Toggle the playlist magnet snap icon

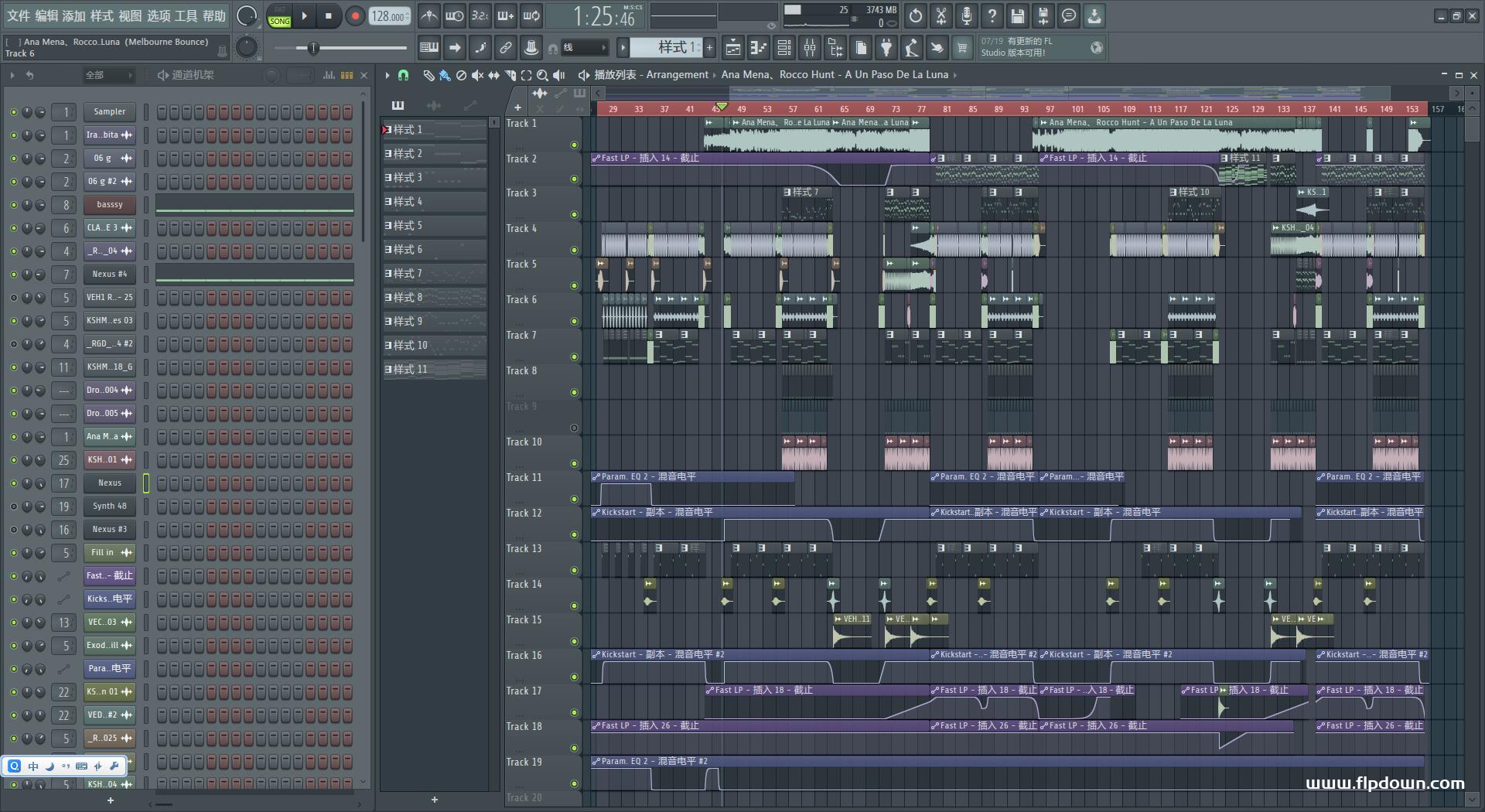[403, 75]
